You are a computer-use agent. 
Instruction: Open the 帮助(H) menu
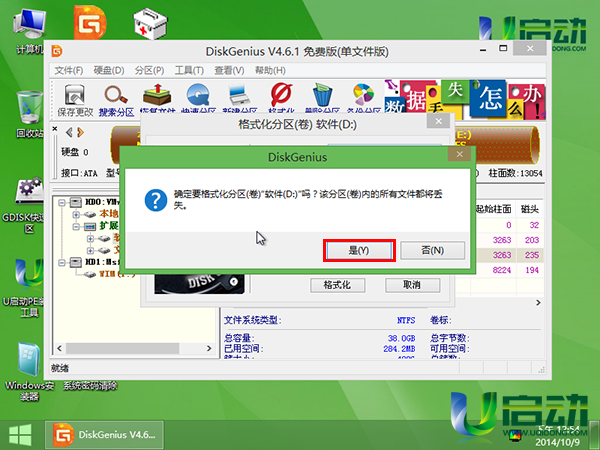(x=270, y=70)
